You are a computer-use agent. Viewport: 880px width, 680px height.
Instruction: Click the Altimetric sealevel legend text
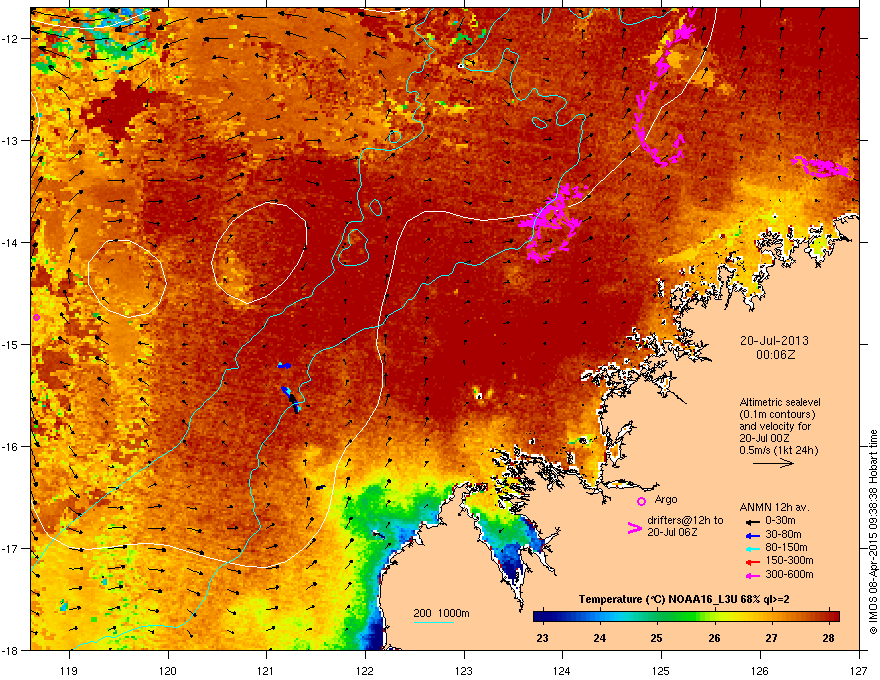coord(780,402)
